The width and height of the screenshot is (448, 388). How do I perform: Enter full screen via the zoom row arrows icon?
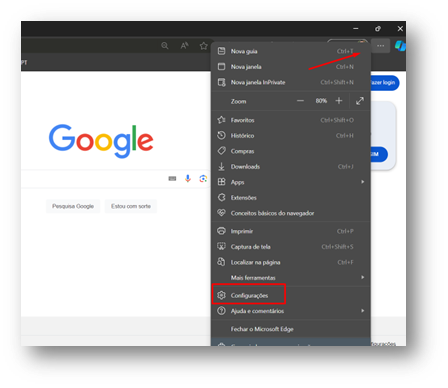pyautogui.click(x=360, y=101)
